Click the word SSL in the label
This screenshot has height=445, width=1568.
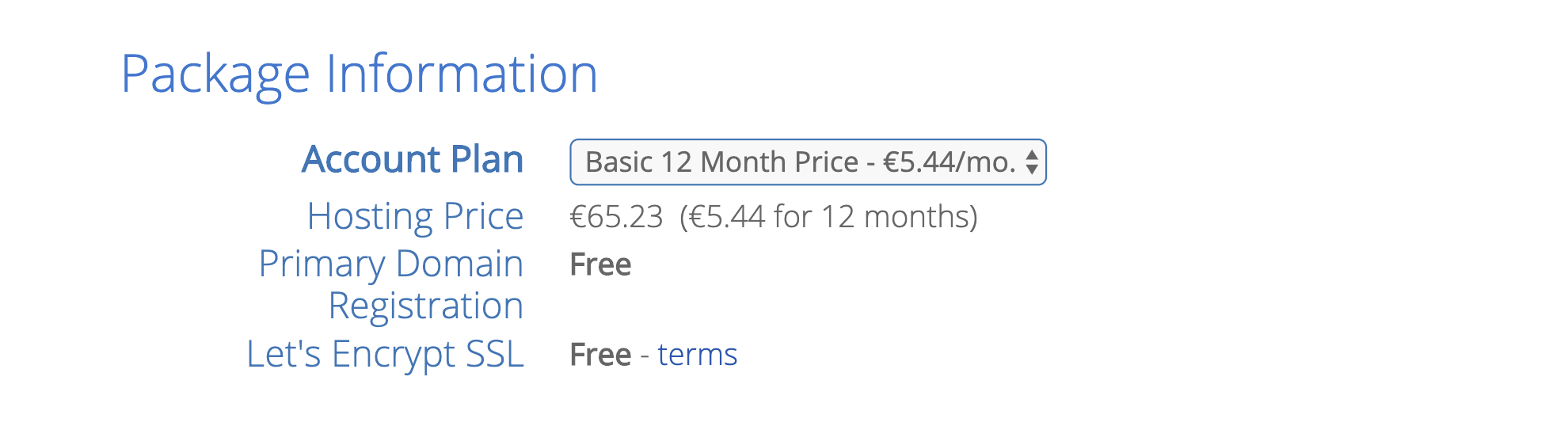pos(494,354)
